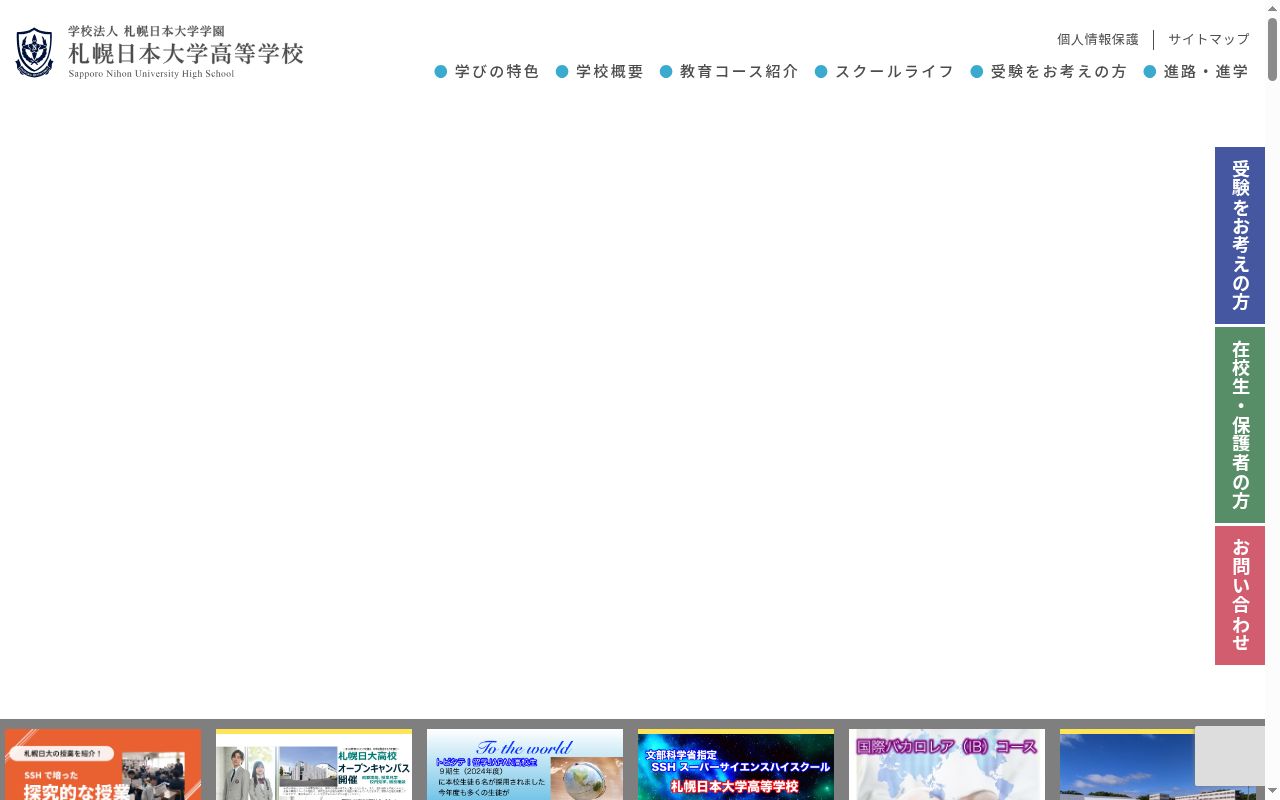1280x800 pixels.
Task: Open the 学びの特色 menu
Action: pyautogui.click(x=487, y=72)
